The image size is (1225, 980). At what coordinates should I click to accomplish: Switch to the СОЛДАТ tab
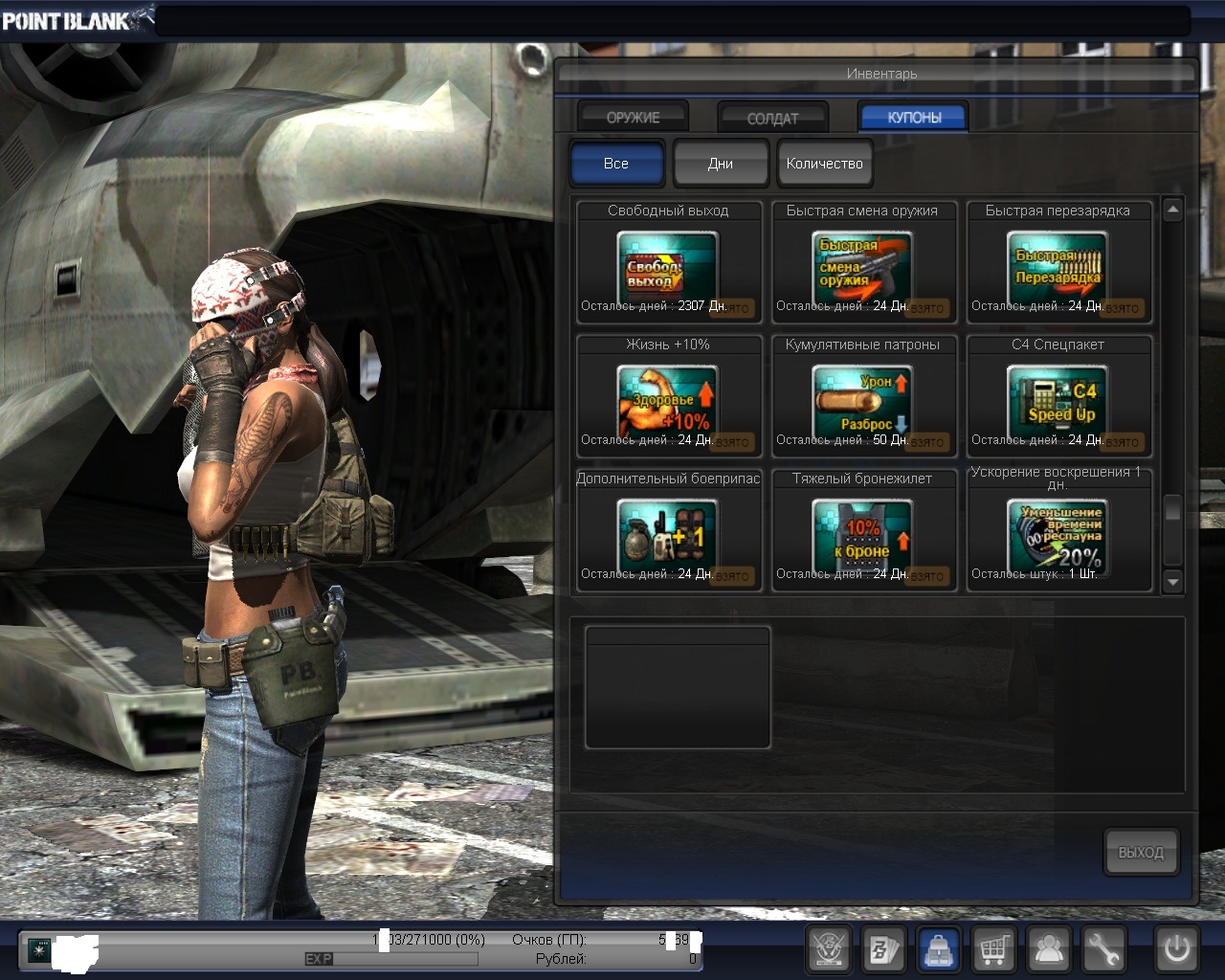click(772, 118)
